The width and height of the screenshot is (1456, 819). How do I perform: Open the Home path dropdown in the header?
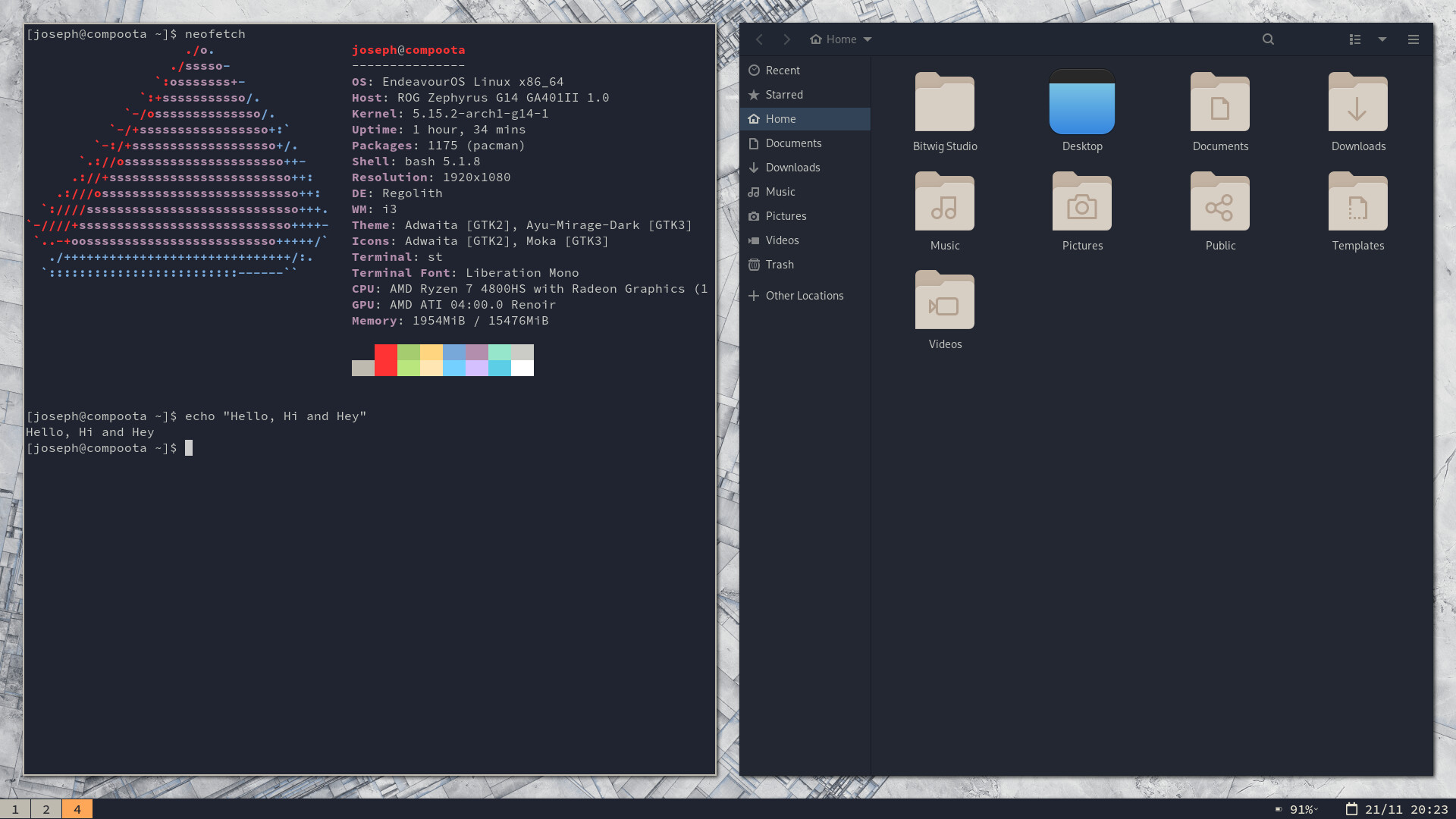pyautogui.click(x=841, y=39)
